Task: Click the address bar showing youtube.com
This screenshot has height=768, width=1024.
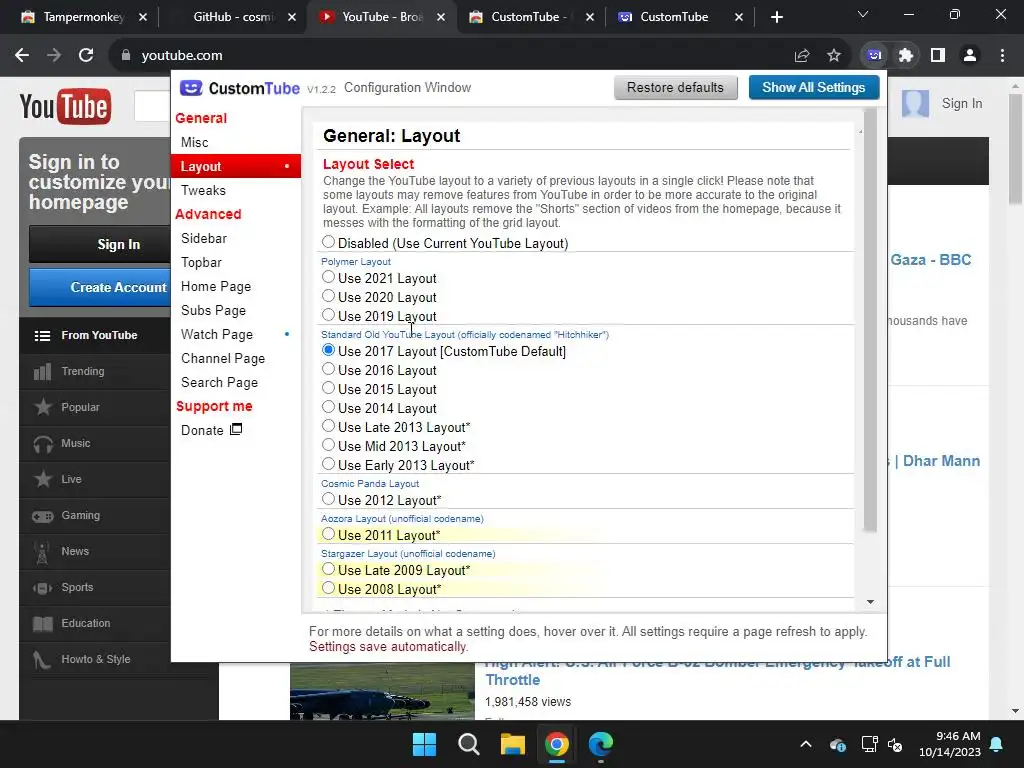Action: pos(451,56)
